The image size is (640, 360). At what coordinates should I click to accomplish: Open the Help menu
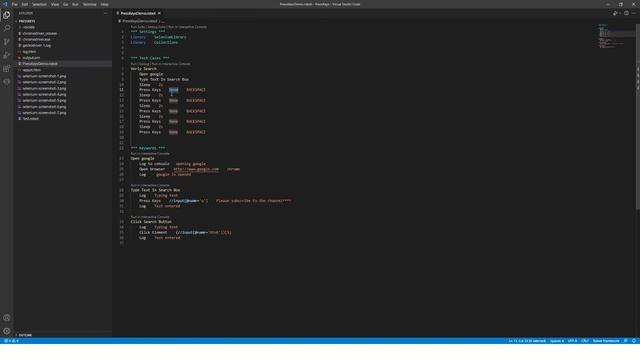pos(104,4)
